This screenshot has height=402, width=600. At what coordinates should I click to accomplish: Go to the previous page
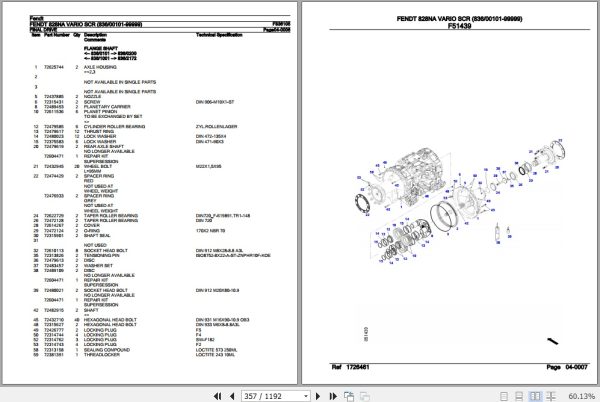(232, 396)
